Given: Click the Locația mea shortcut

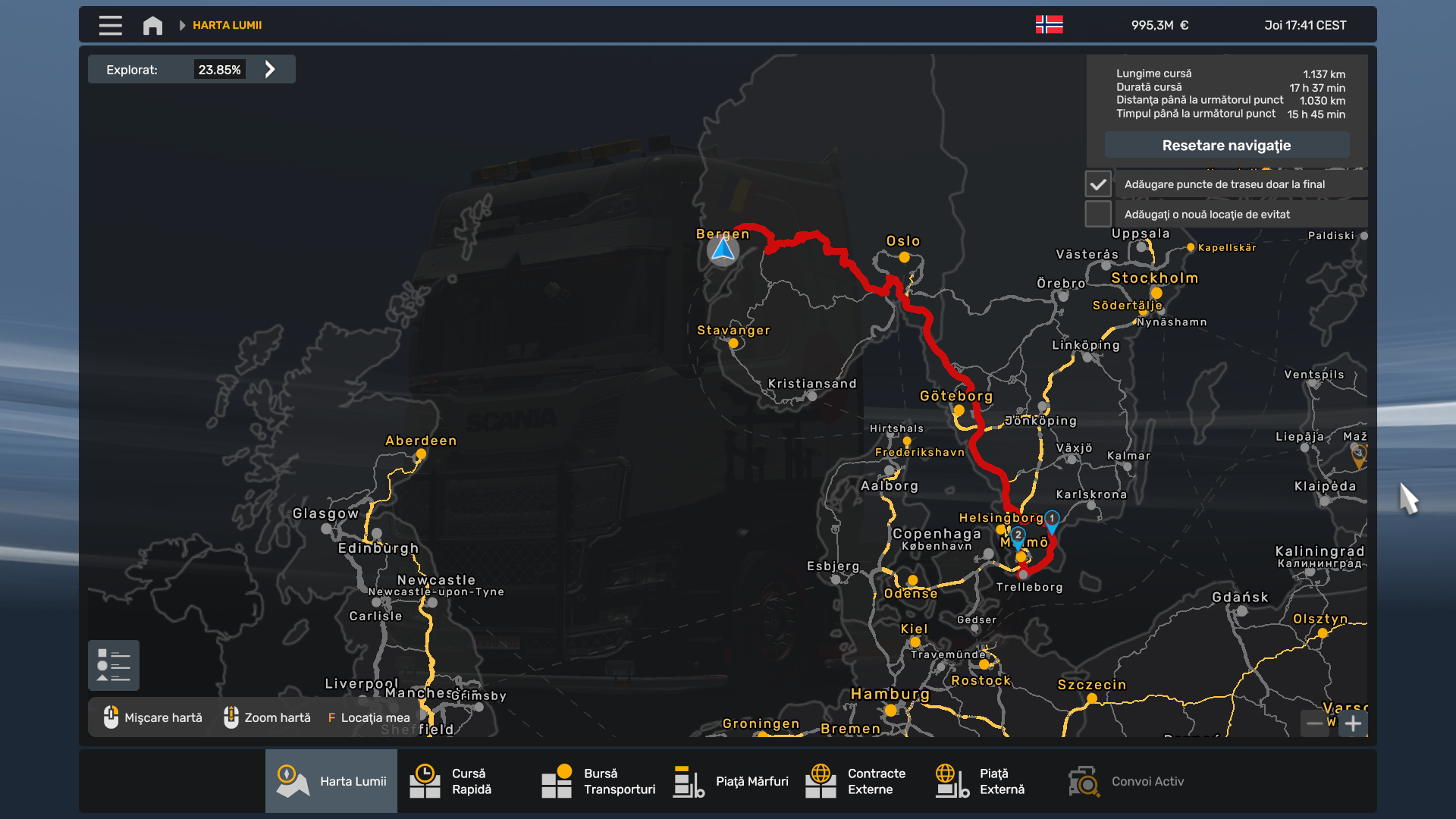Looking at the screenshot, I should pos(369,717).
